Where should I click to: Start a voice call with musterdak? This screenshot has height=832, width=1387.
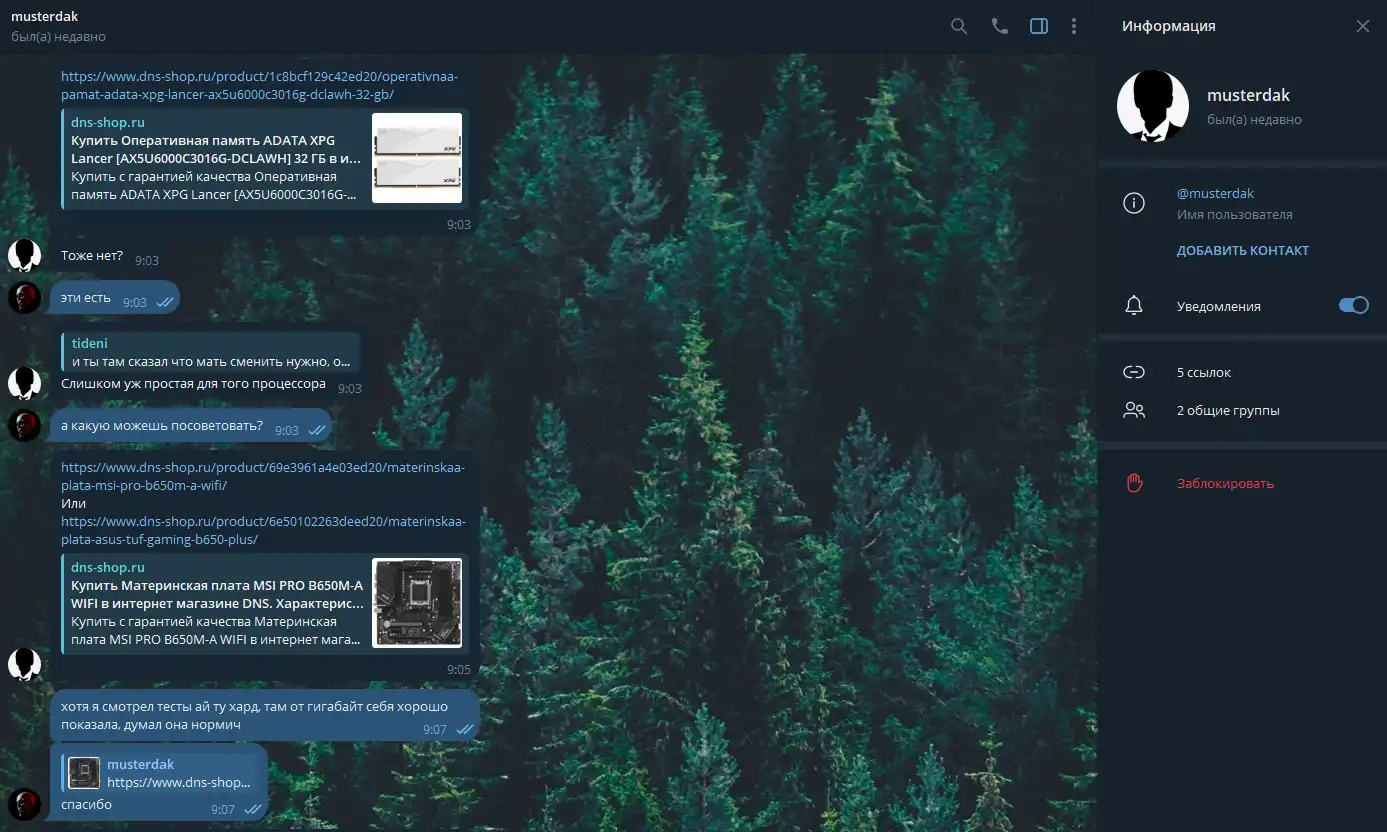(999, 27)
